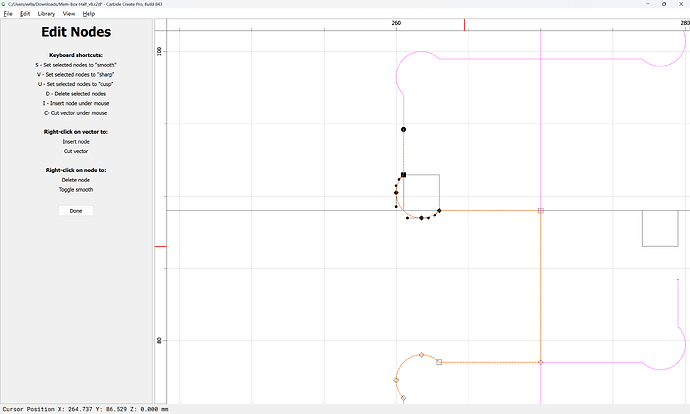Click the Carbide Create application icon in the title bar
The height and width of the screenshot is (414, 690).
(4, 4)
